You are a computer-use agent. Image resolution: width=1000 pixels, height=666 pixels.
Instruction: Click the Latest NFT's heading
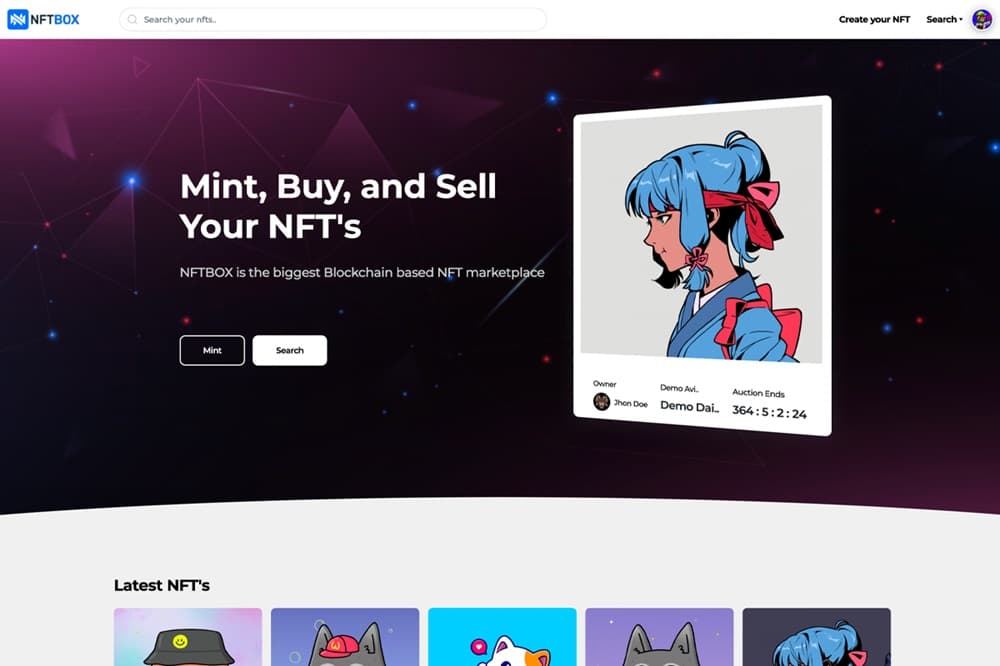coord(162,585)
